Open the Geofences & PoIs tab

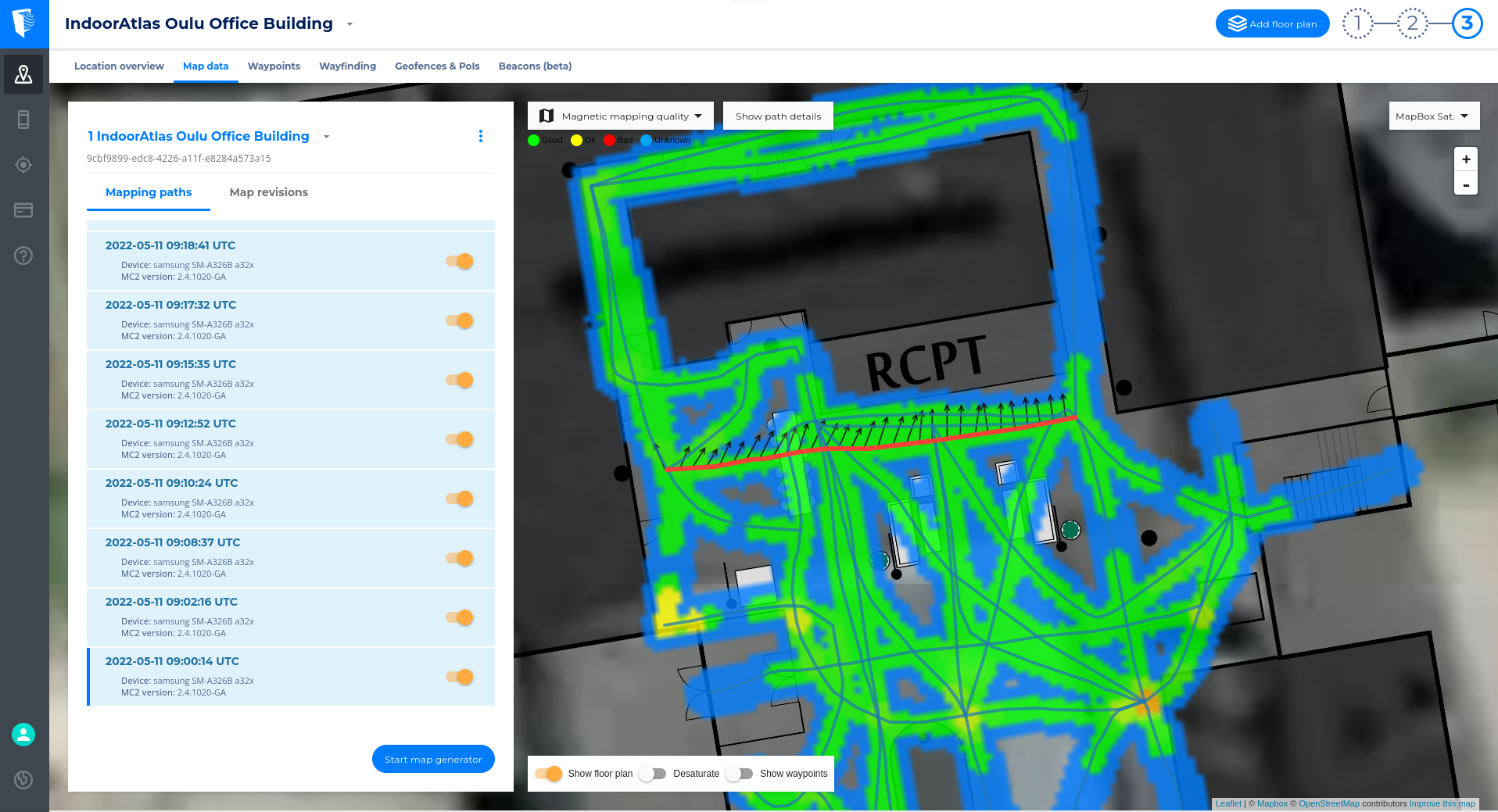437,66
